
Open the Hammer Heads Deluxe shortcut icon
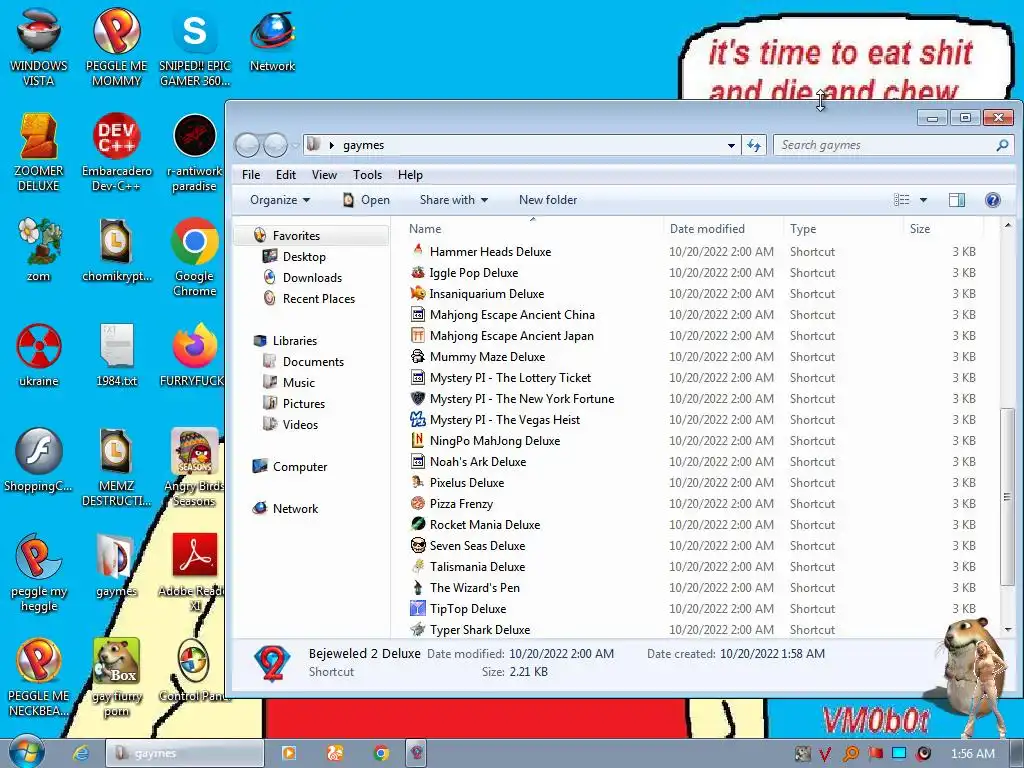[418, 251]
